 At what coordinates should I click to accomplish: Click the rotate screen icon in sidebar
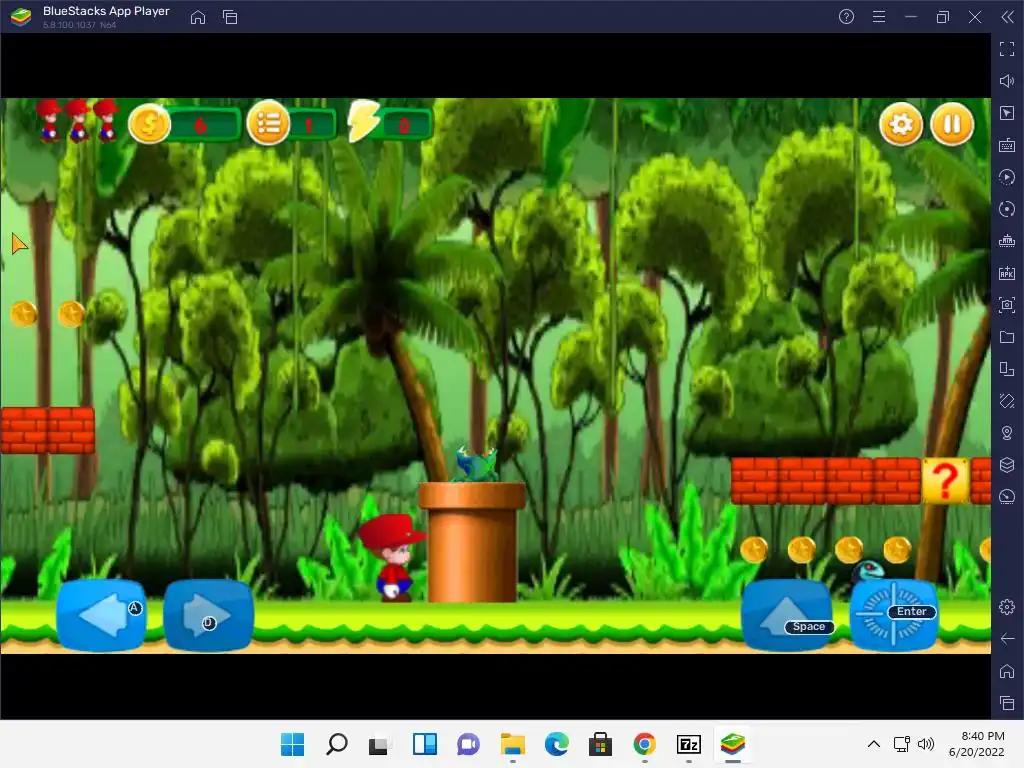click(1007, 401)
